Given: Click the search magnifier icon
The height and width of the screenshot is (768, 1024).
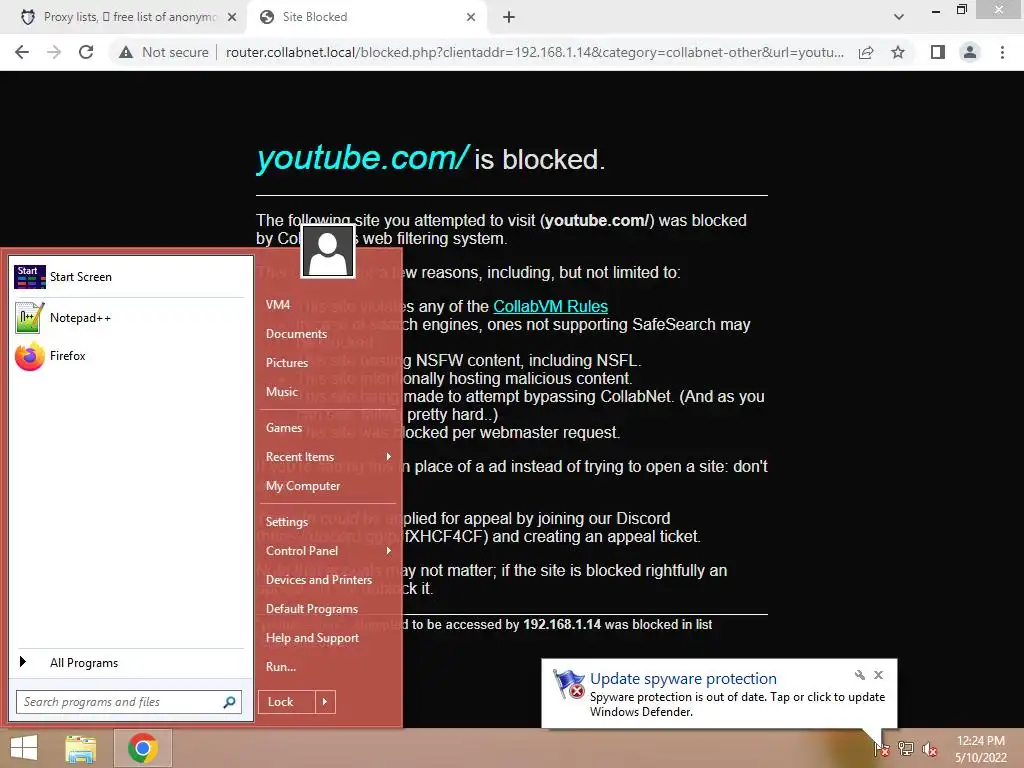Looking at the screenshot, I should 229,702.
